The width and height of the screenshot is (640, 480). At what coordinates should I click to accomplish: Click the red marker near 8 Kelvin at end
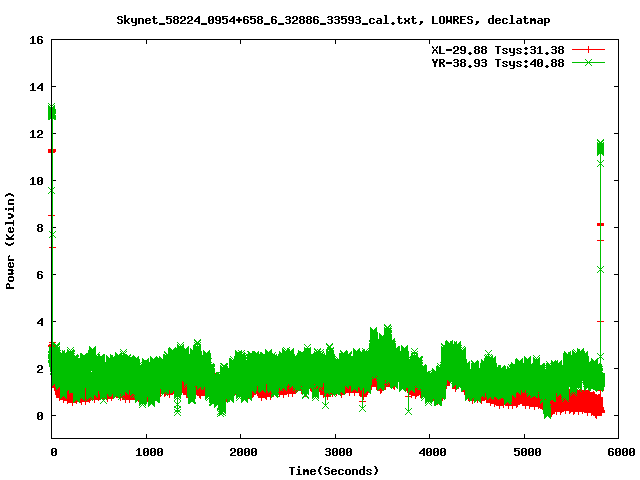click(600, 224)
